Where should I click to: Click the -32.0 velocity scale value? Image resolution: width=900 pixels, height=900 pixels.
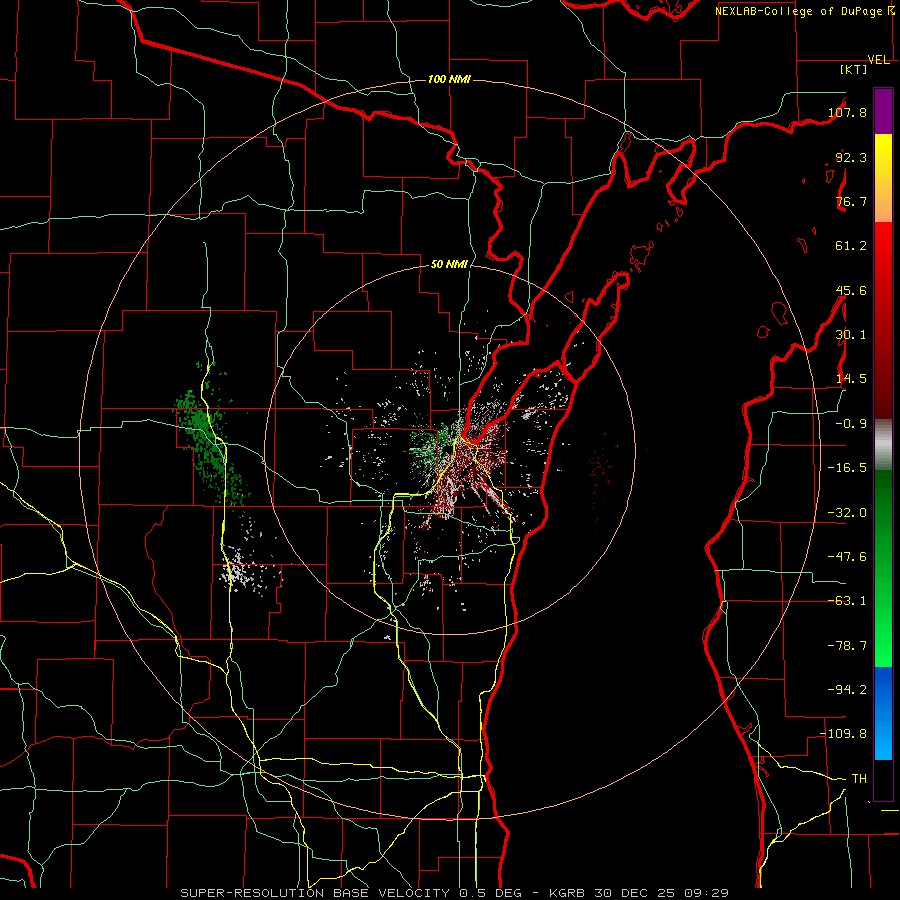[847, 513]
